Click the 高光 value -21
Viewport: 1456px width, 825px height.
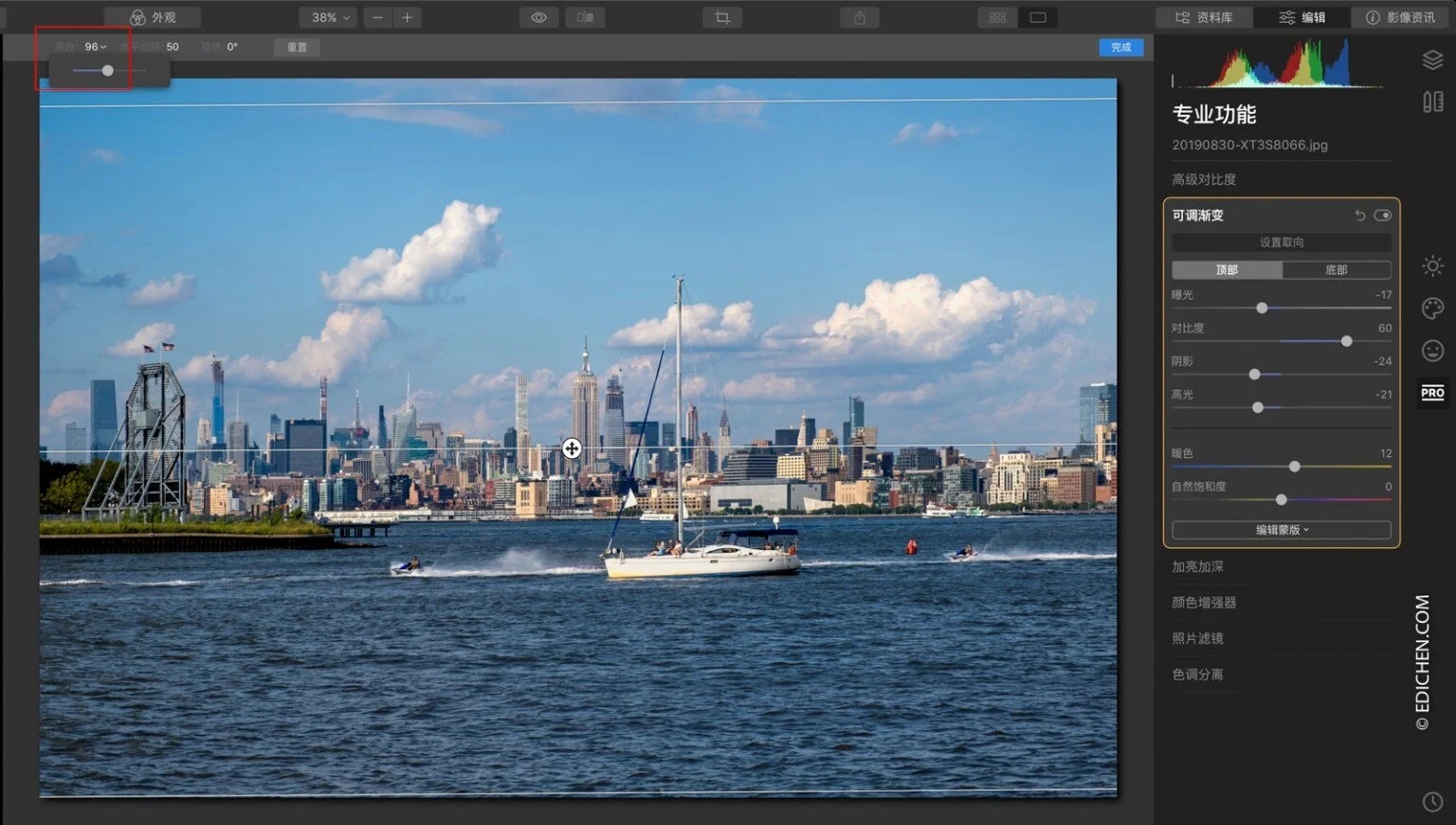point(1384,394)
